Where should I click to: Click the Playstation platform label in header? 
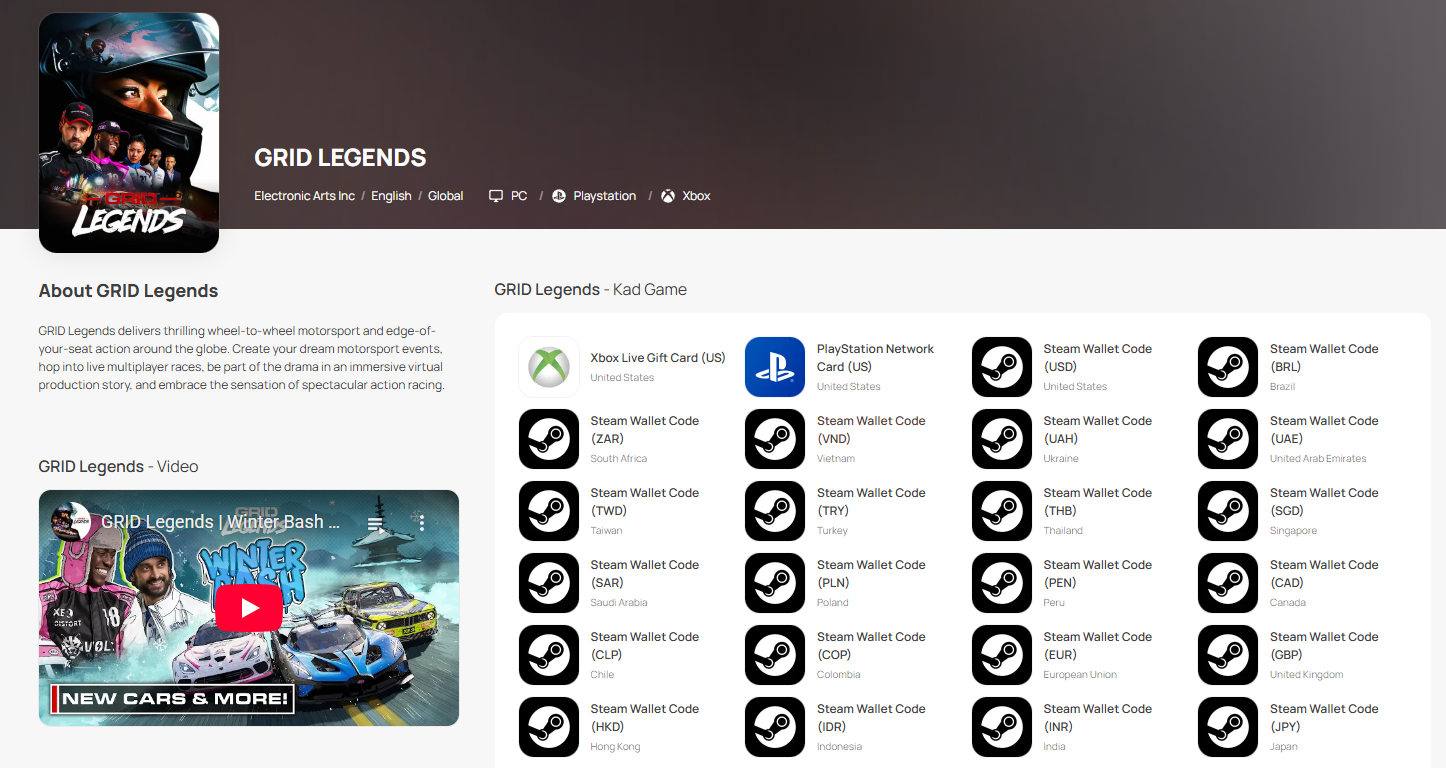[604, 196]
